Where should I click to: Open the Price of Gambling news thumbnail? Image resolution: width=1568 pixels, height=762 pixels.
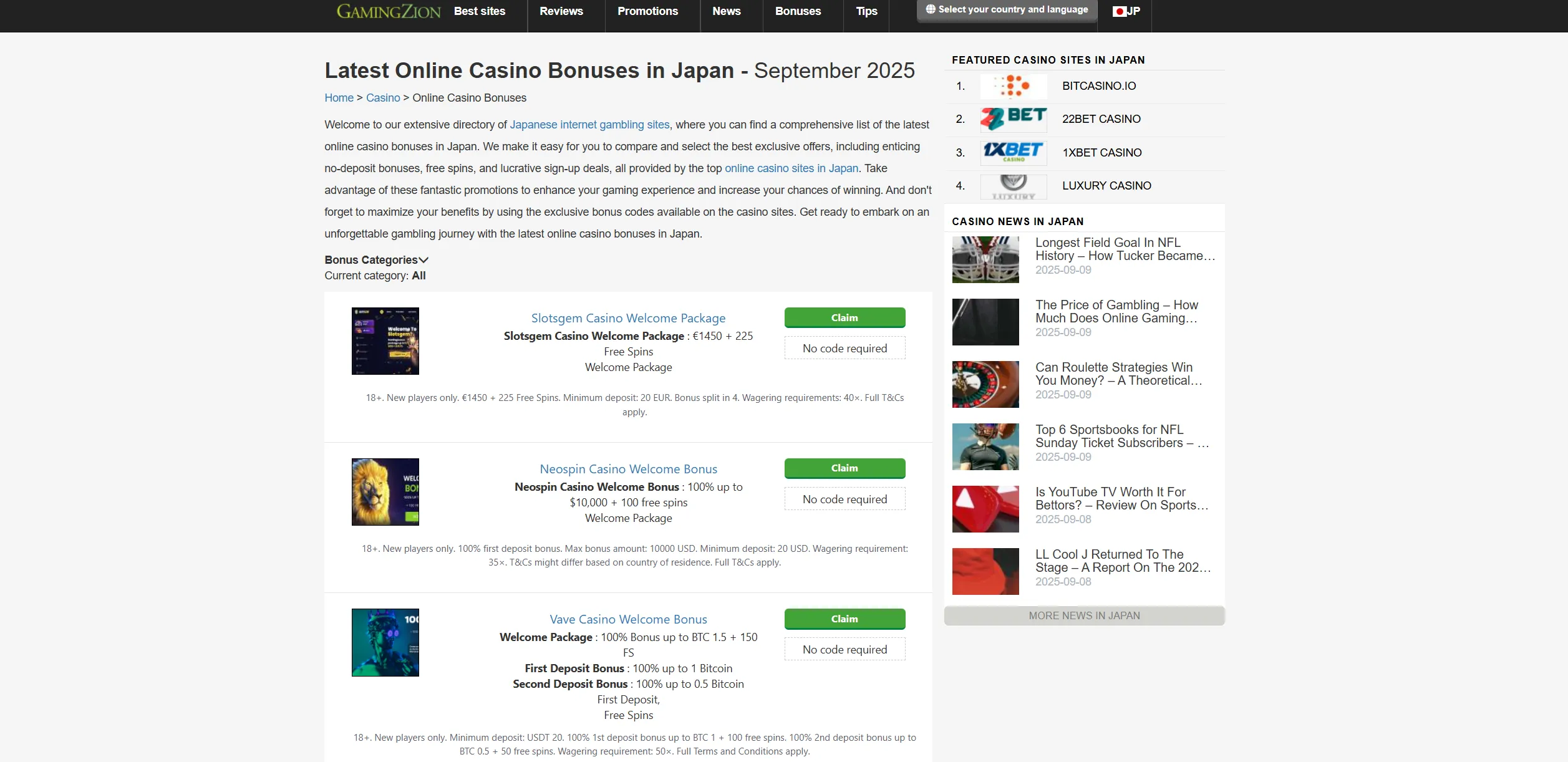coord(985,322)
